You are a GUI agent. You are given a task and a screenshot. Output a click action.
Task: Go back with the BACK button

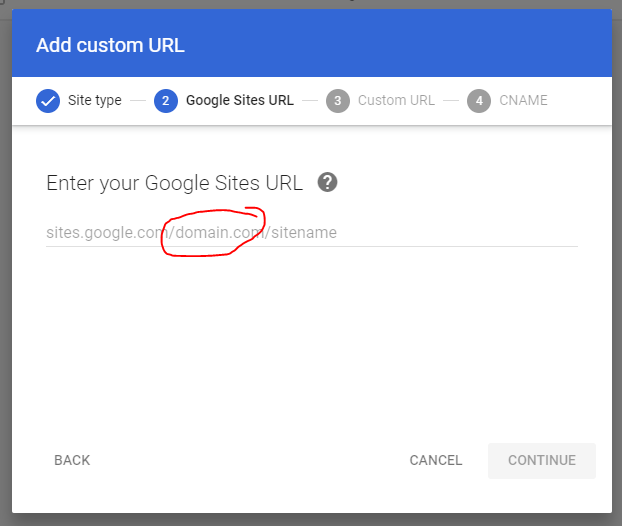click(72, 460)
